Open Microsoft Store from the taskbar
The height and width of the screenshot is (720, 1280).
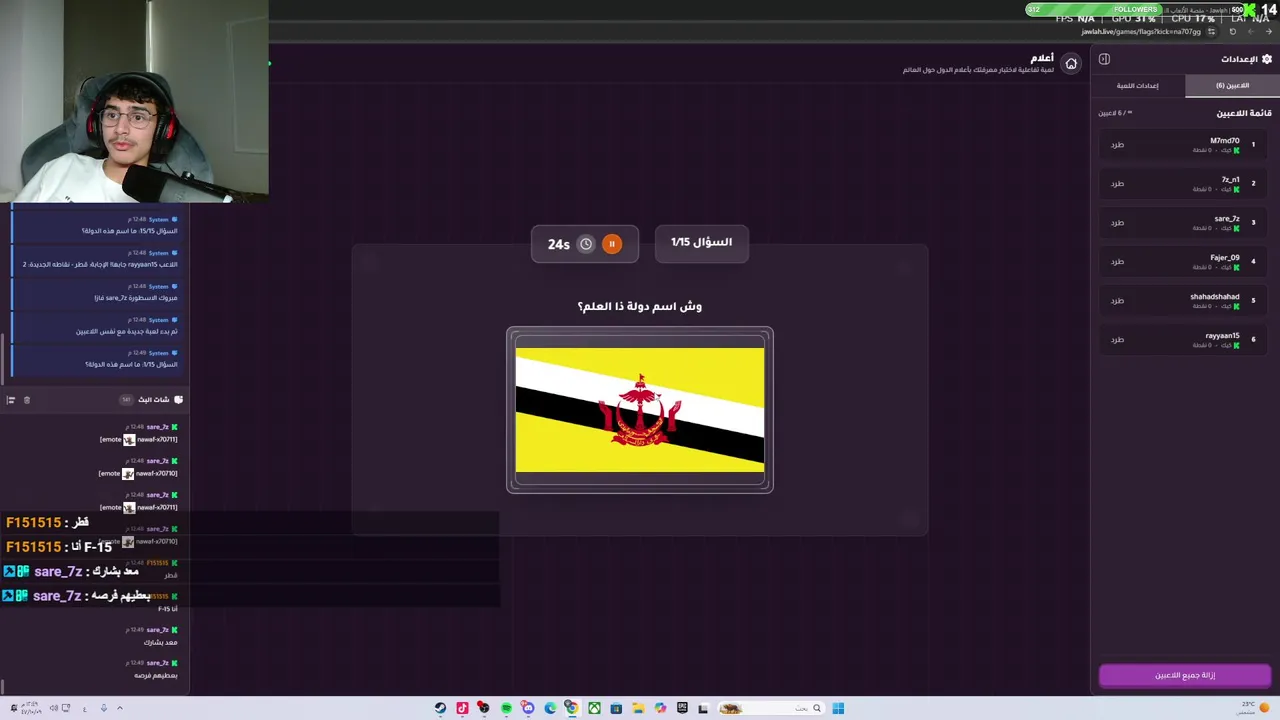point(616,708)
